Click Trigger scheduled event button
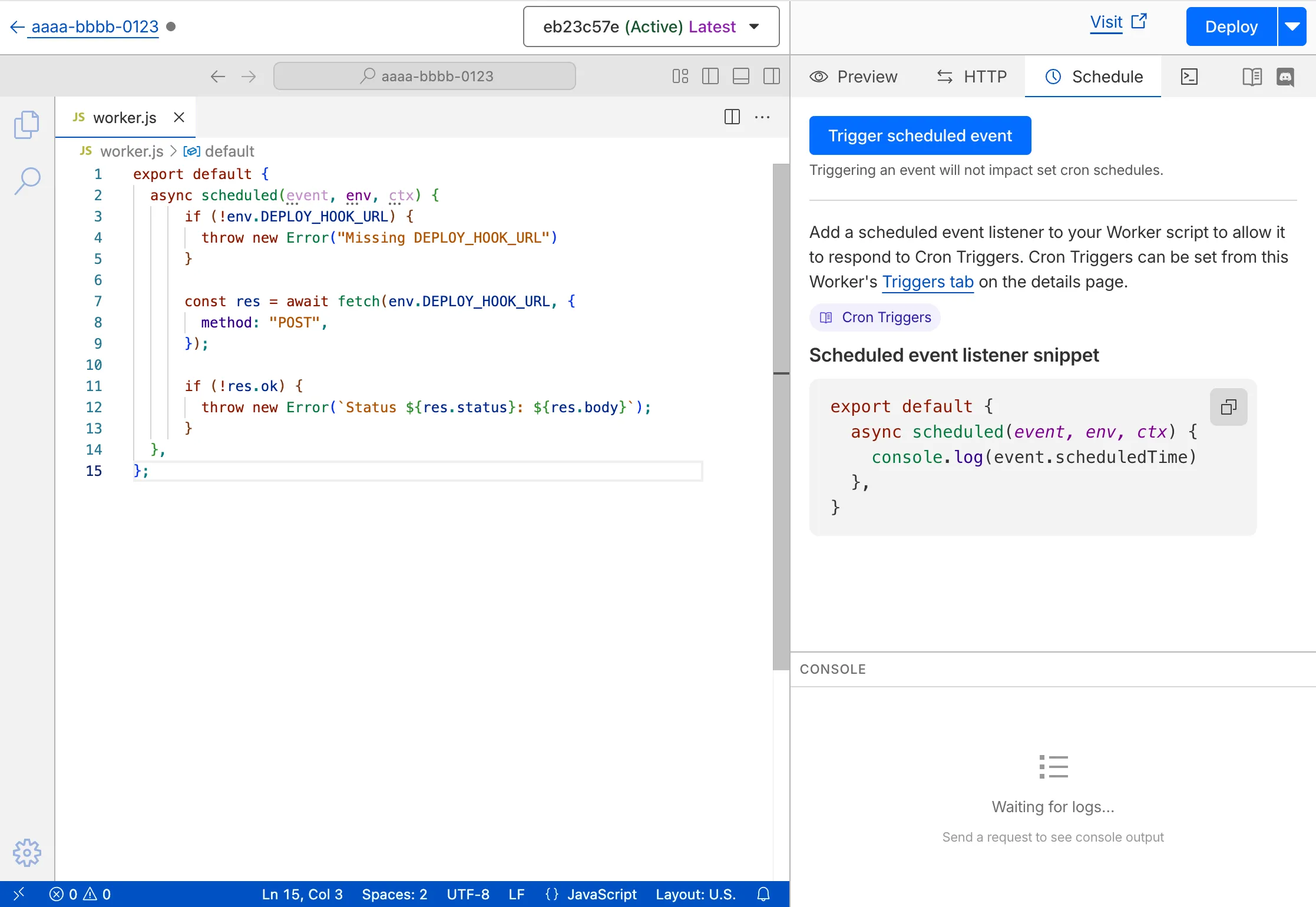This screenshot has height=907, width=1316. coord(920,135)
